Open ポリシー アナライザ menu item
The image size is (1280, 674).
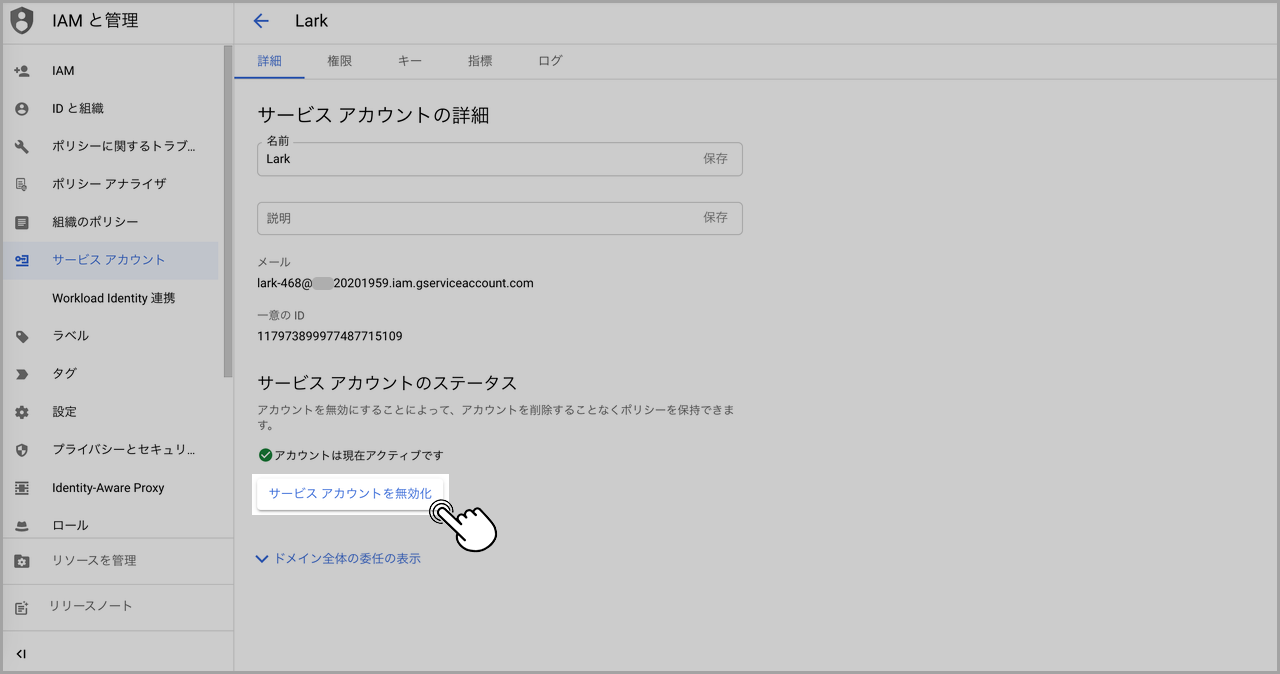110,184
